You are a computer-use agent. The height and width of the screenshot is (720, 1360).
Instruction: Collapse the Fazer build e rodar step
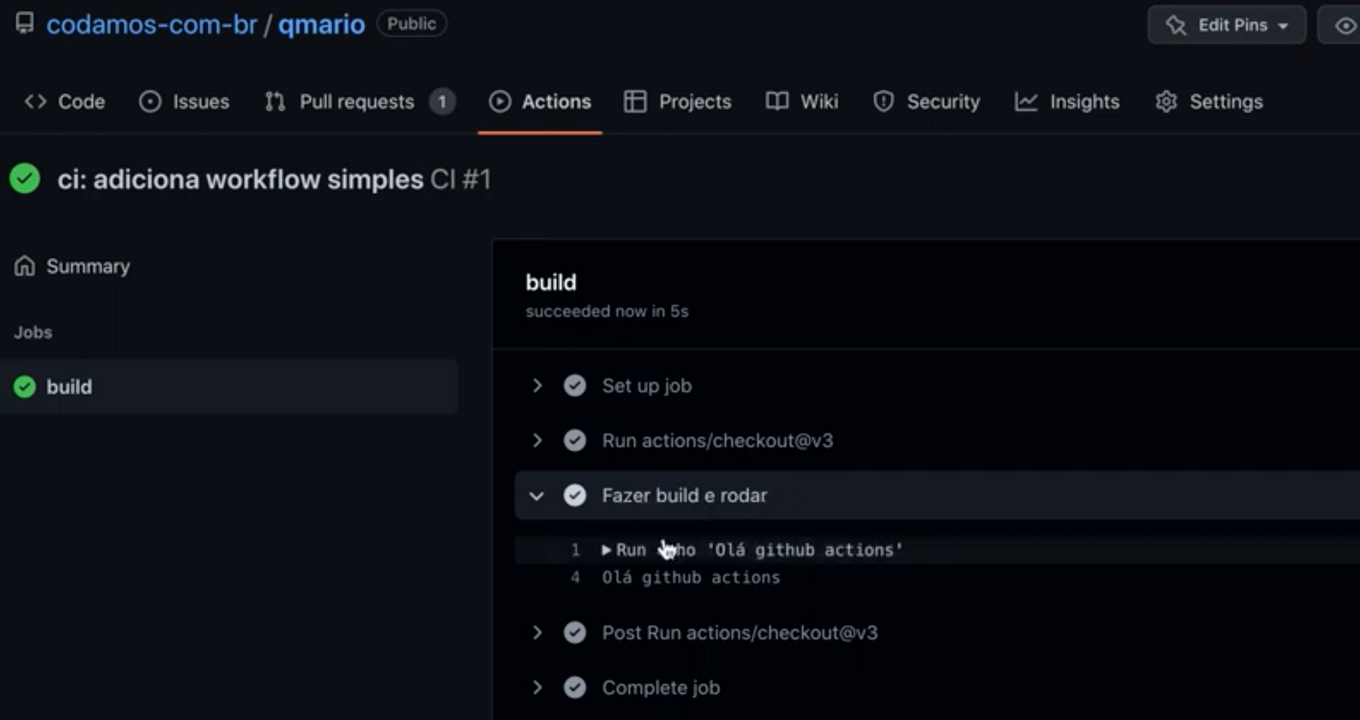pos(537,495)
